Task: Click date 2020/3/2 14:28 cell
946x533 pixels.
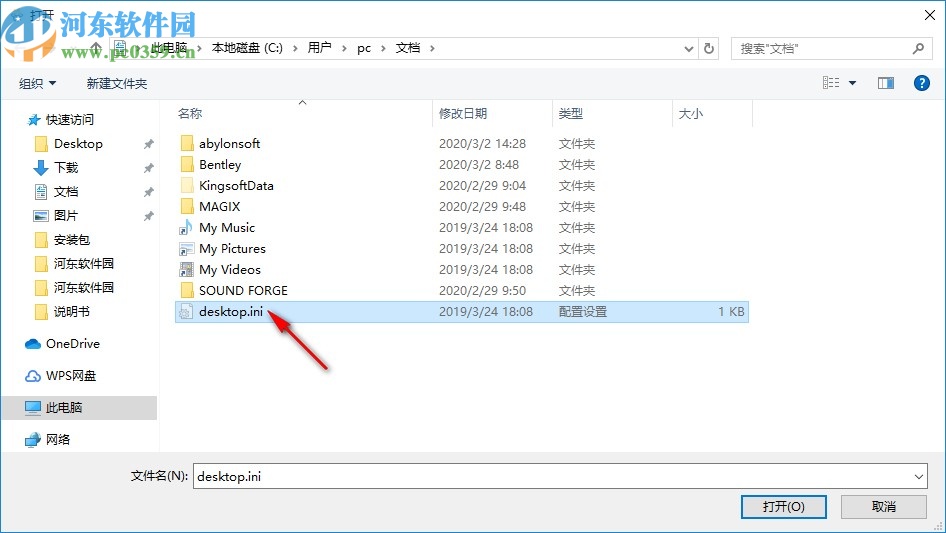Action: pyautogui.click(x=482, y=144)
